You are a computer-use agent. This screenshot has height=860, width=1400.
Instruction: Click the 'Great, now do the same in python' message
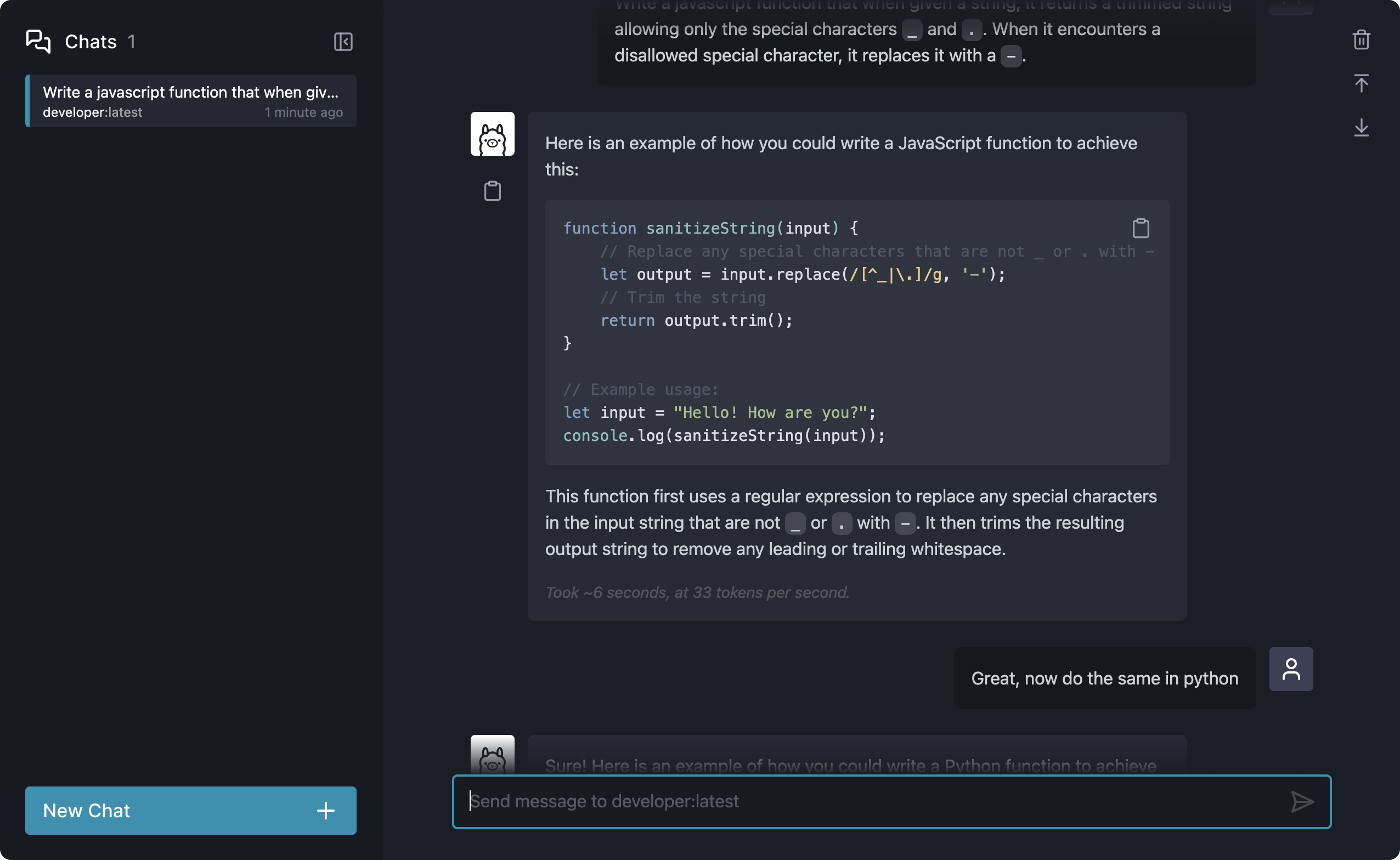[x=1104, y=678]
